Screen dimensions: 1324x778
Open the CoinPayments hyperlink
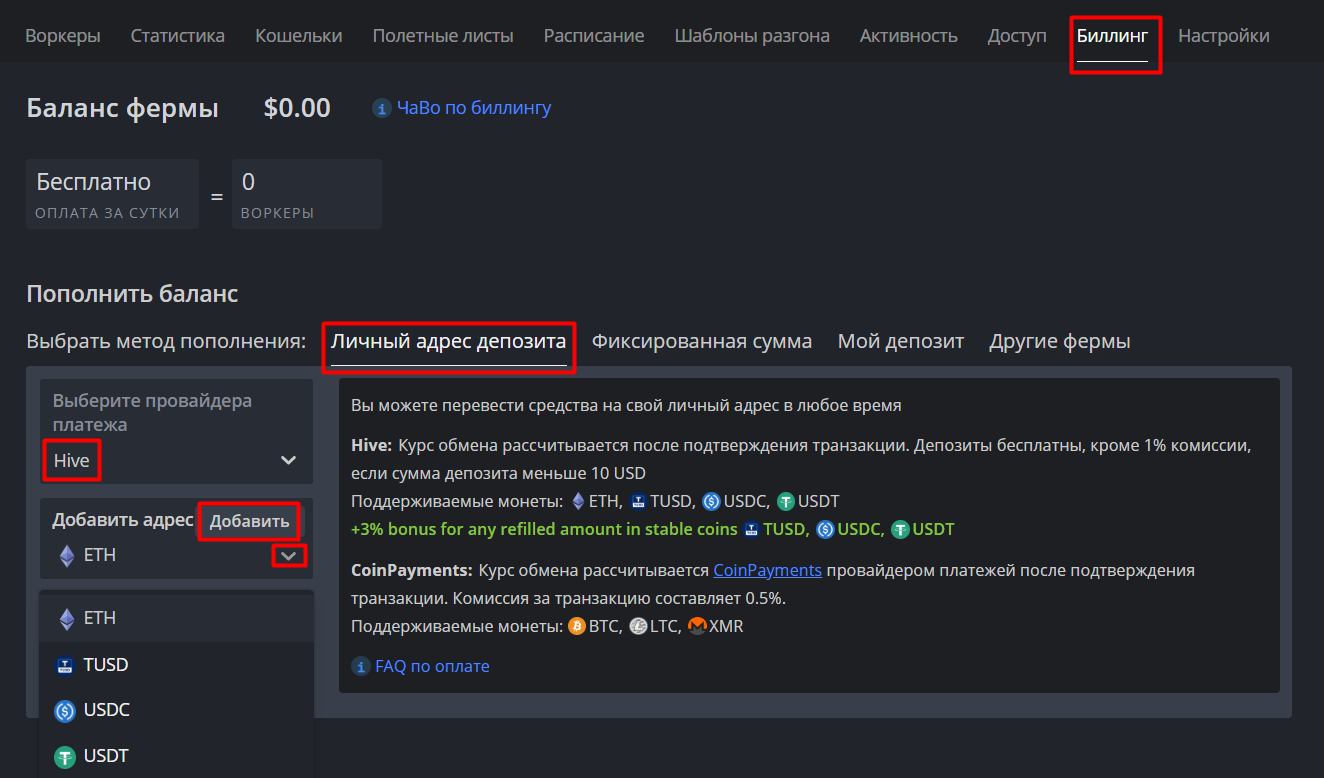pos(767,570)
